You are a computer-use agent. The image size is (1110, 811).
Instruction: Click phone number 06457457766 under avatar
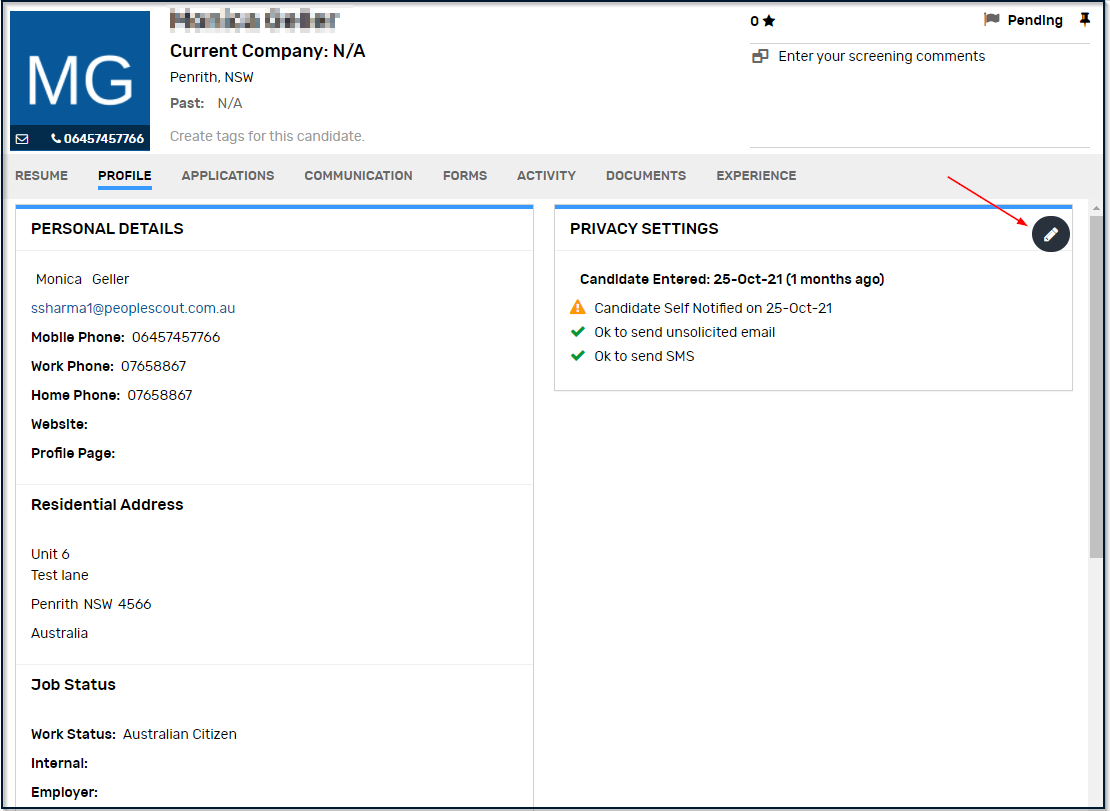click(103, 139)
